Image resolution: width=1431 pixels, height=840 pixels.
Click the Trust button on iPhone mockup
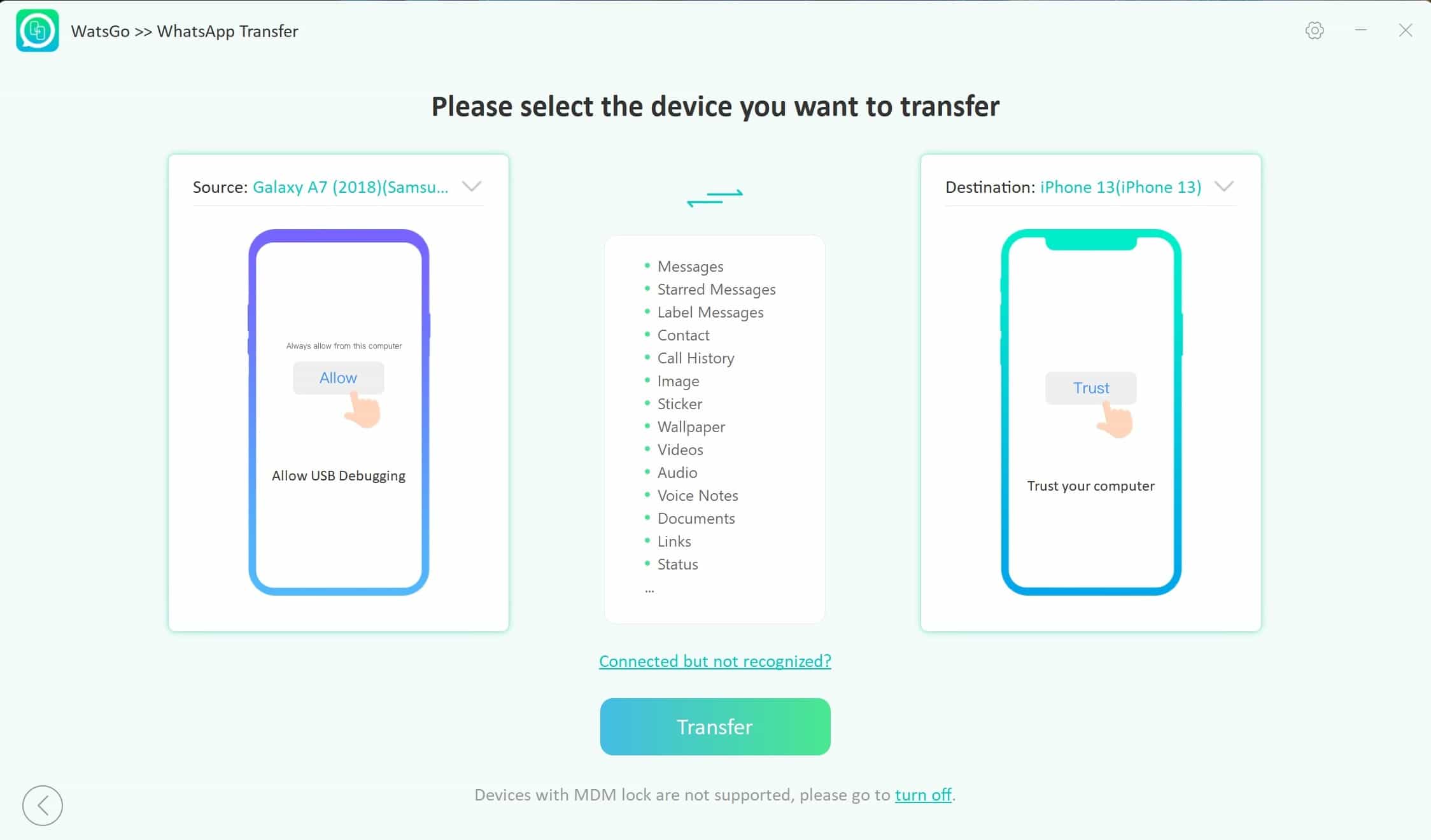(x=1091, y=388)
